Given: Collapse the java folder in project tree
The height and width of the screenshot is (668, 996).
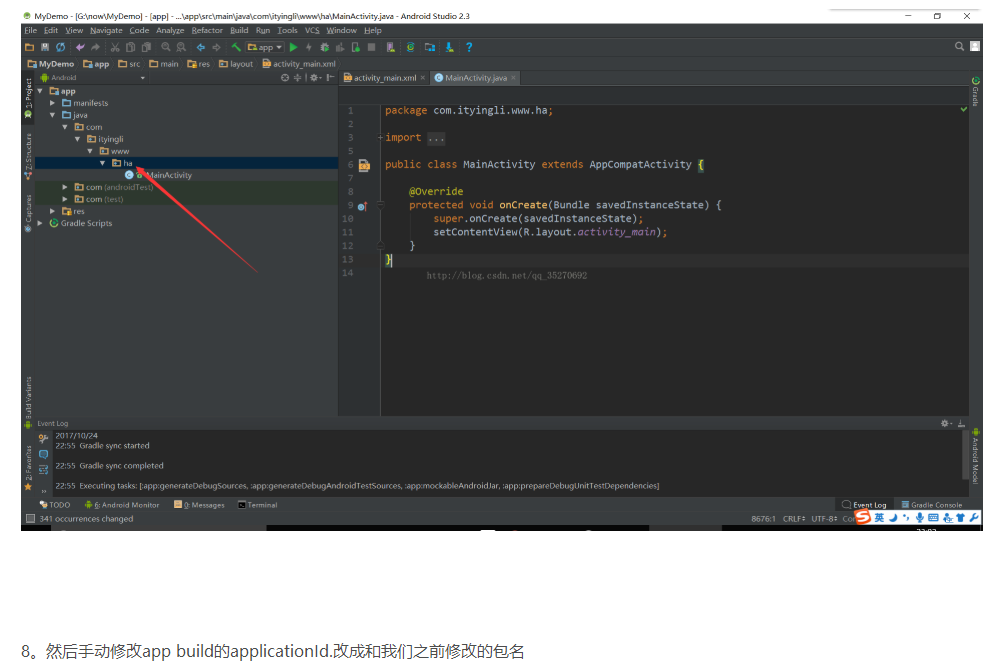Looking at the screenshot, I should (53, 115).
